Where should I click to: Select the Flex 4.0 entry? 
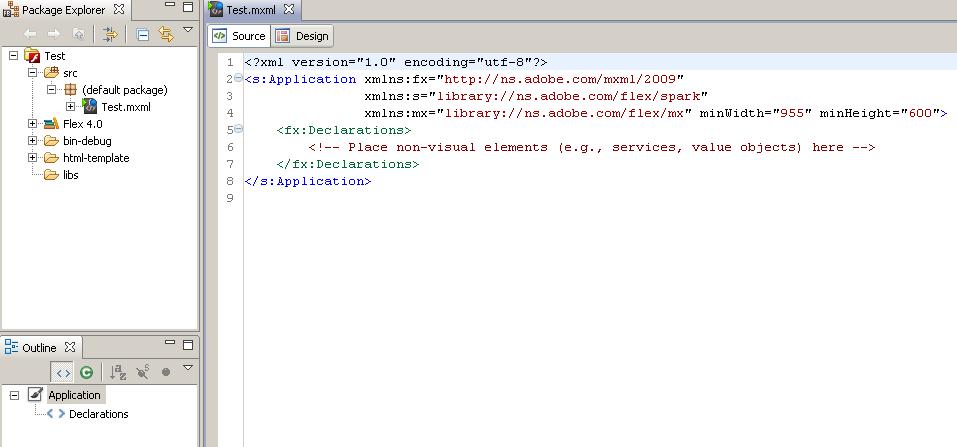click(x=82, y=124)
